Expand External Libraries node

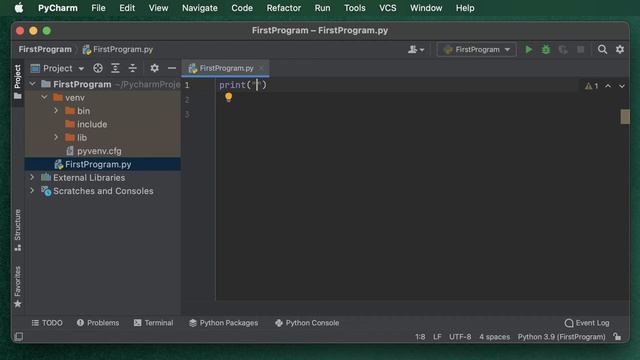tap(32, 178)
